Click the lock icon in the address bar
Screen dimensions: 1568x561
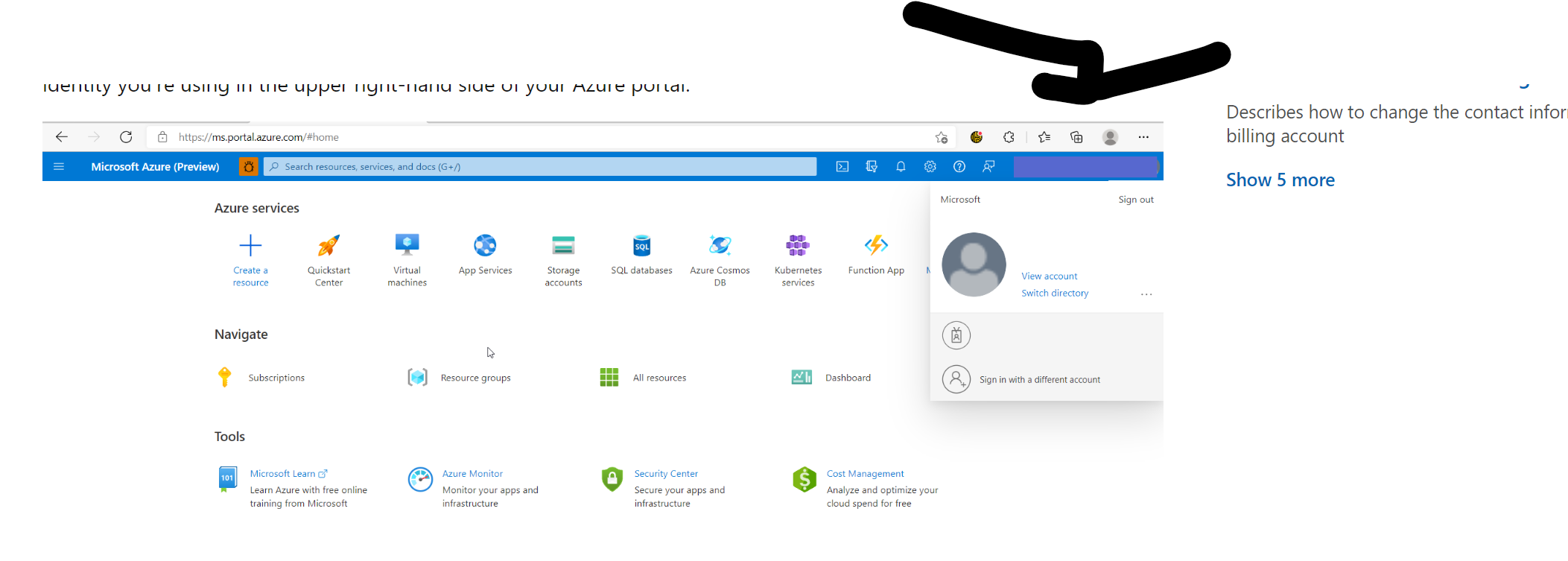point(162,137)
